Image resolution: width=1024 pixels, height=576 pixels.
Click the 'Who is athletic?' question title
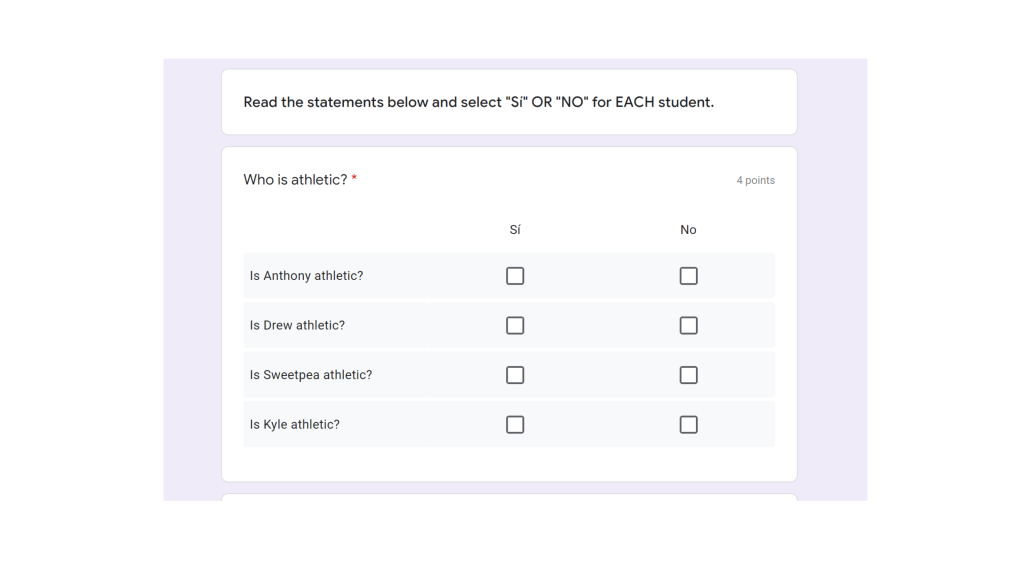(x=295, y=180)
